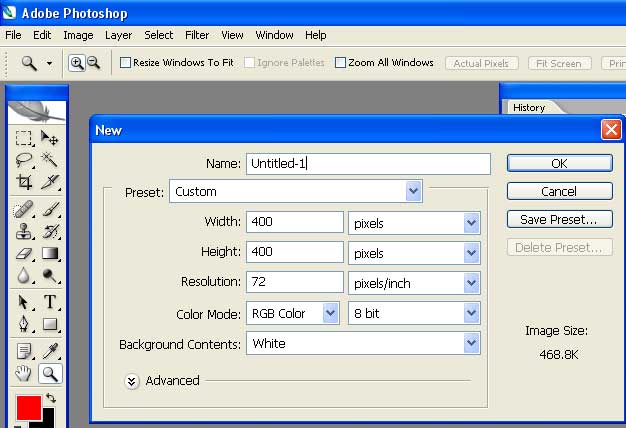The width and height of the screenshot is (626, 428).
Task: Select the Pen tool
Action: (x=24, y=324)
